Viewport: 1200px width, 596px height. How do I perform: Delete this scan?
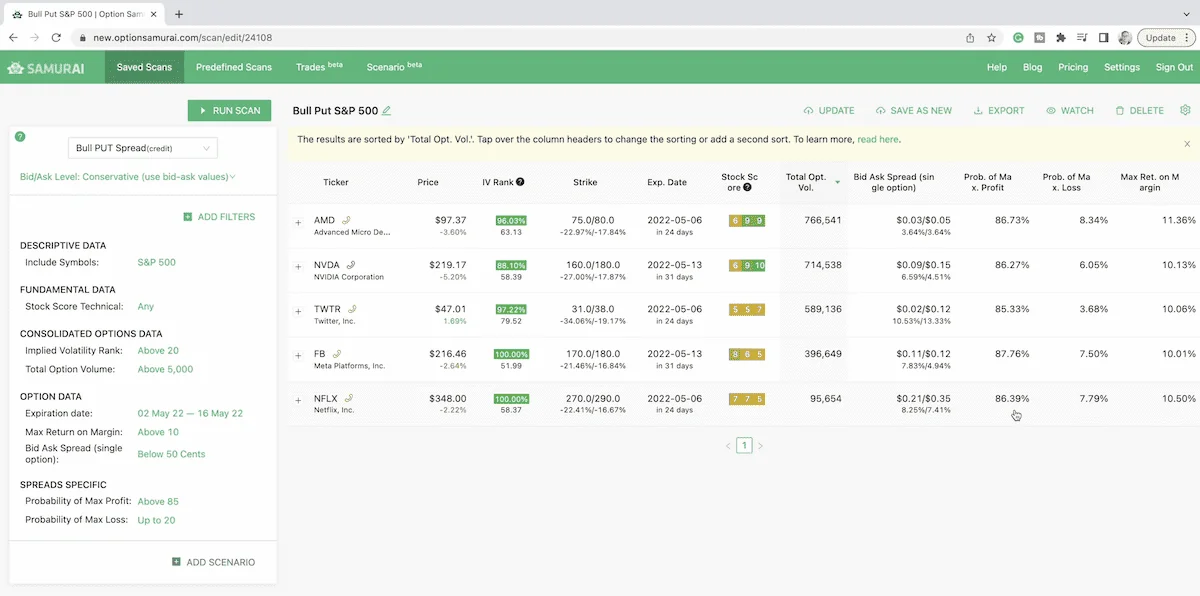point(1140,111)
